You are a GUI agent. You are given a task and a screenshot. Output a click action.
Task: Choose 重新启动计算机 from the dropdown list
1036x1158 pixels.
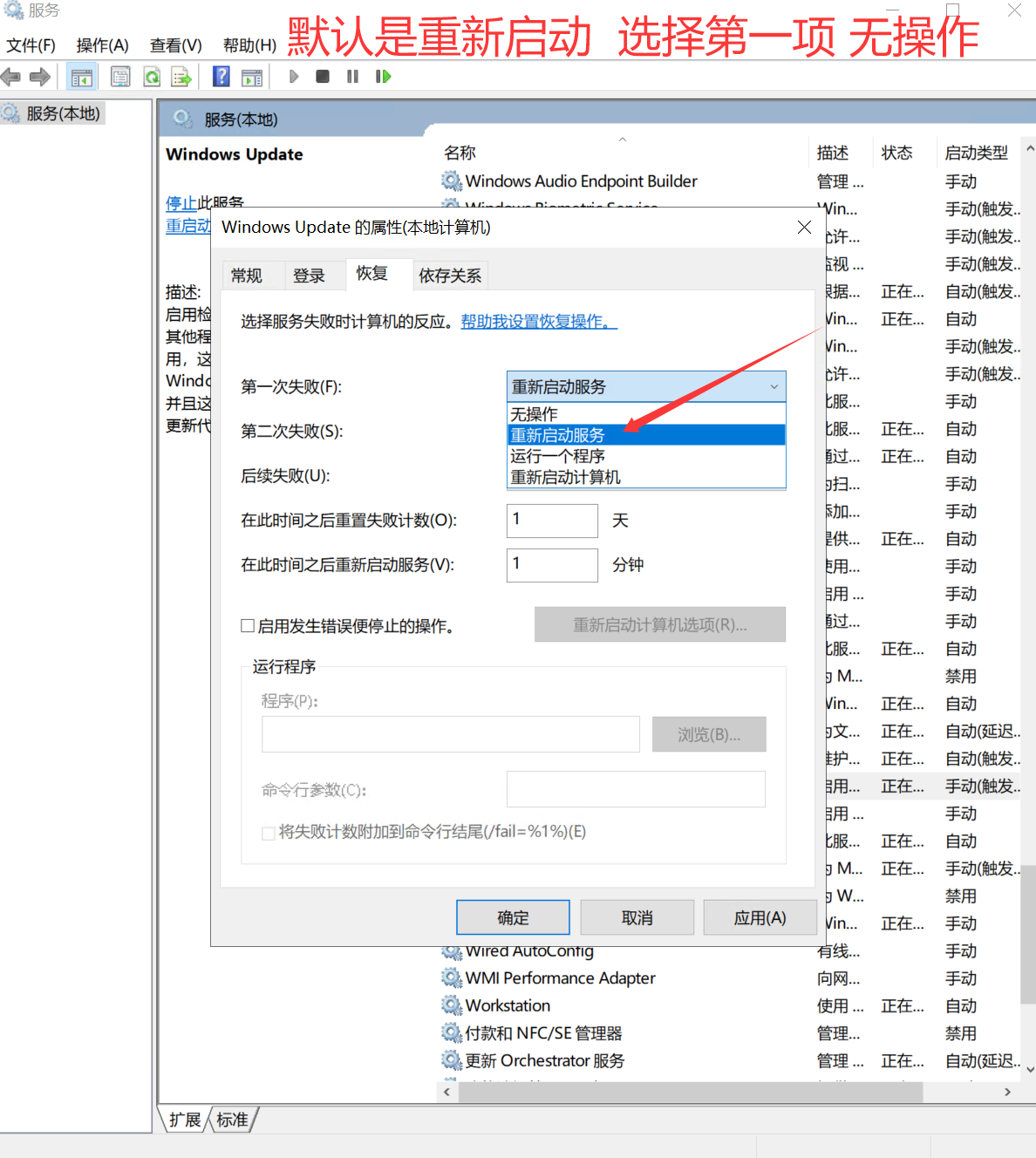pos(646,477)
